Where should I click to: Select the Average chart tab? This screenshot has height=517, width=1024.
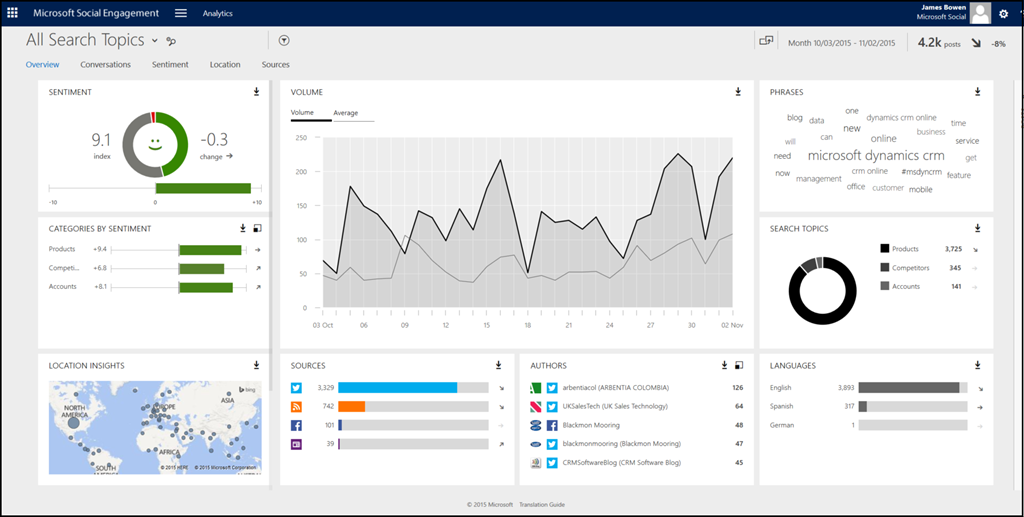pyautogui.click(x=345, y=113)
